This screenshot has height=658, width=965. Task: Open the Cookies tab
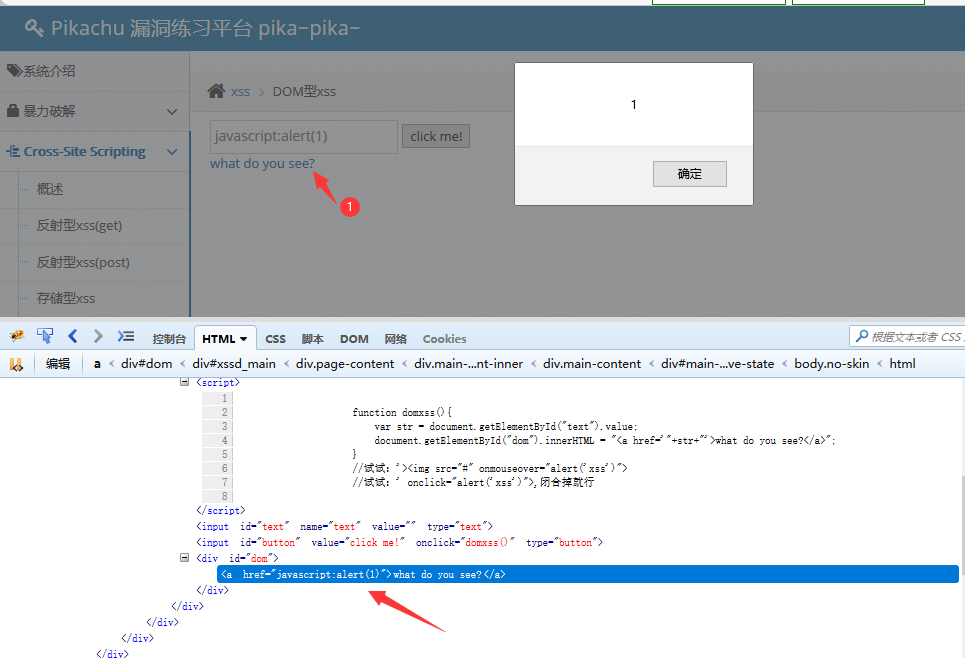(444, 339)
